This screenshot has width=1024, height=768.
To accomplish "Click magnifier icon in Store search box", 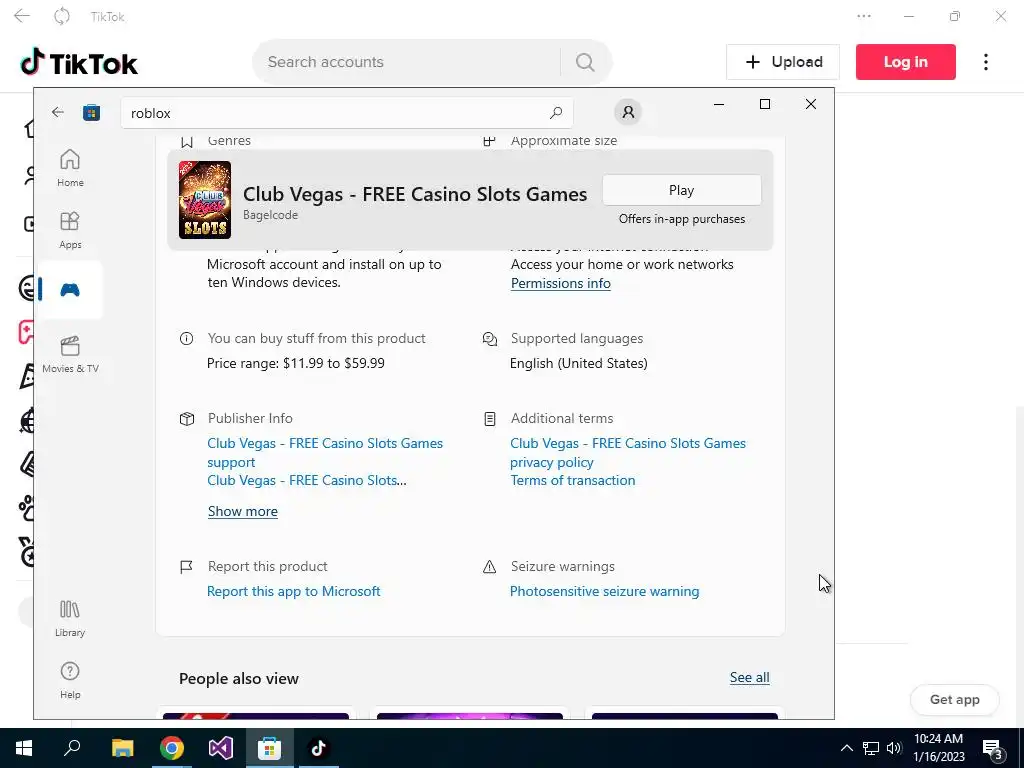I will 556,113.
